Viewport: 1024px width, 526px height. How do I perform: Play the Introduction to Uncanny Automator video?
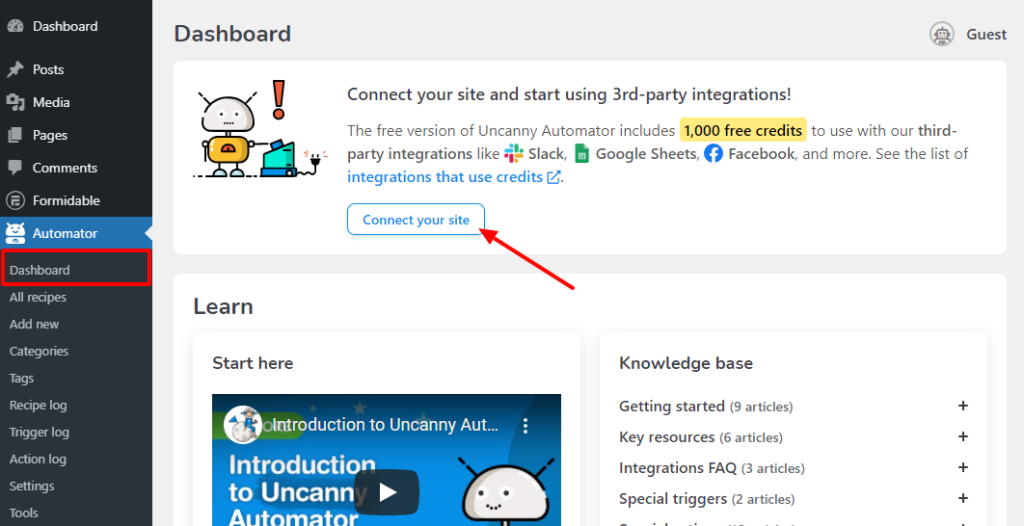(388, 492)
